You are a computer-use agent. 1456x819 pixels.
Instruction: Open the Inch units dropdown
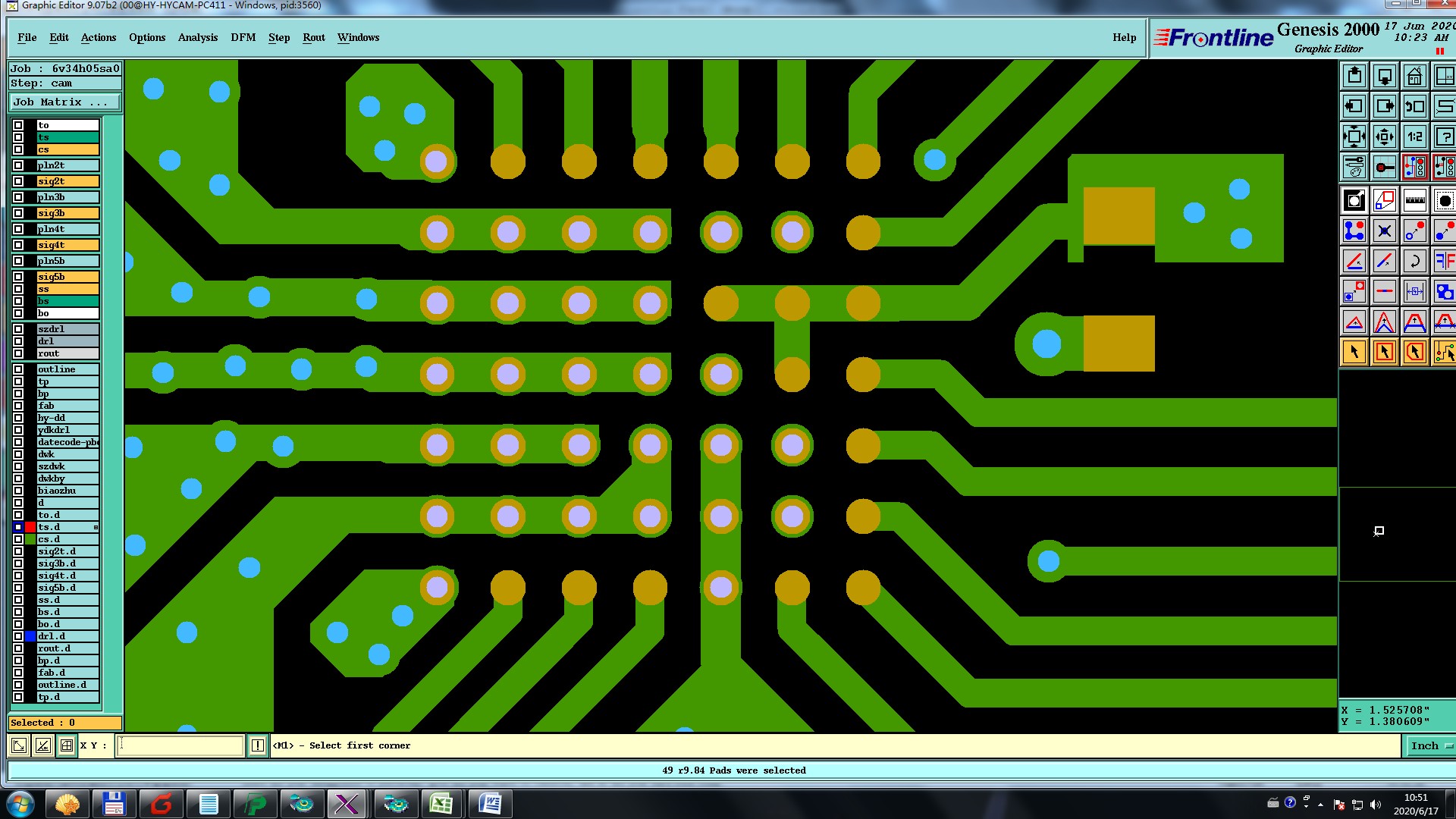point(1430,745)
